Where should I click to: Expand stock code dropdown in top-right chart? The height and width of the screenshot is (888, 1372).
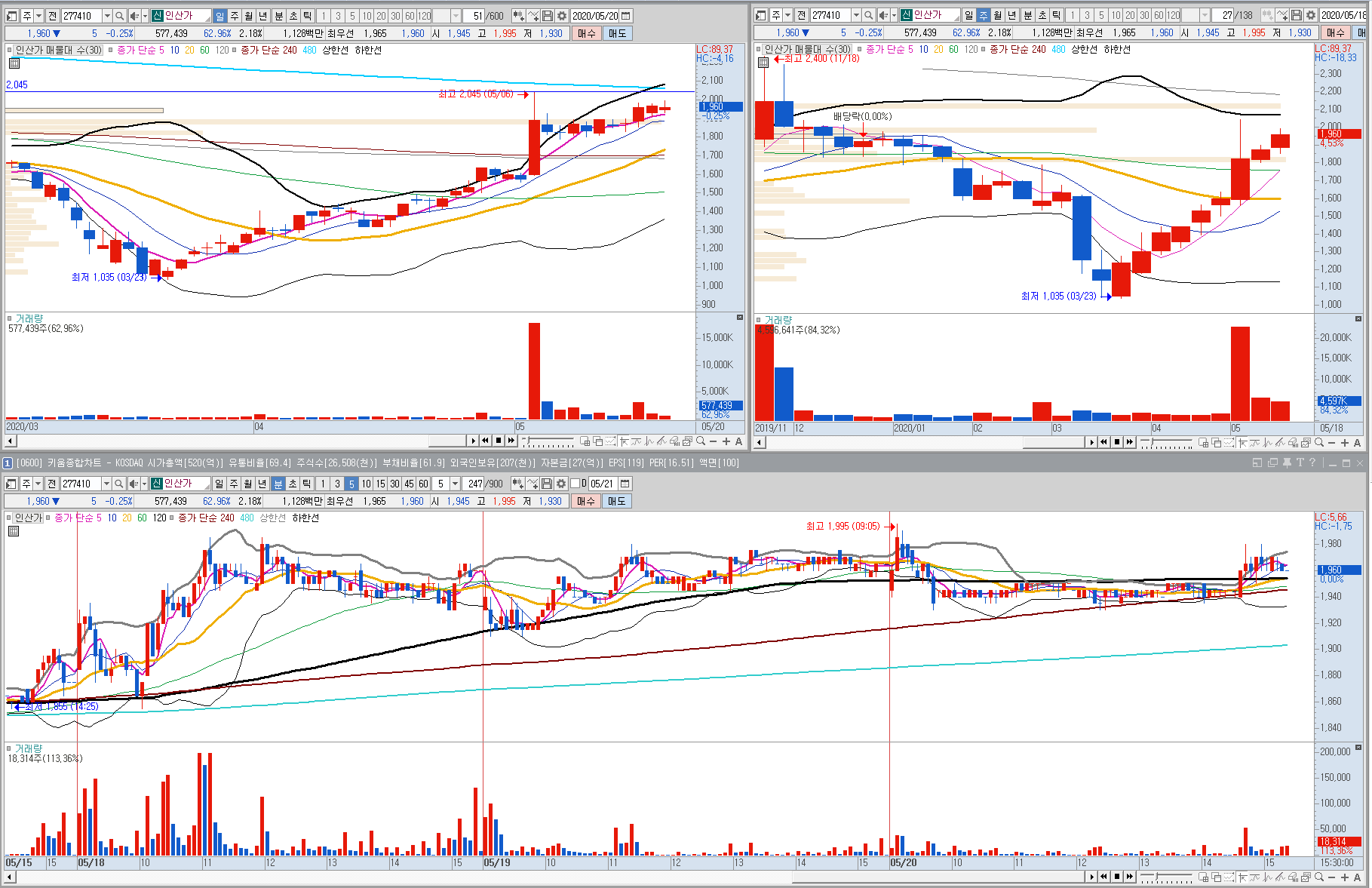click(855, 15)
